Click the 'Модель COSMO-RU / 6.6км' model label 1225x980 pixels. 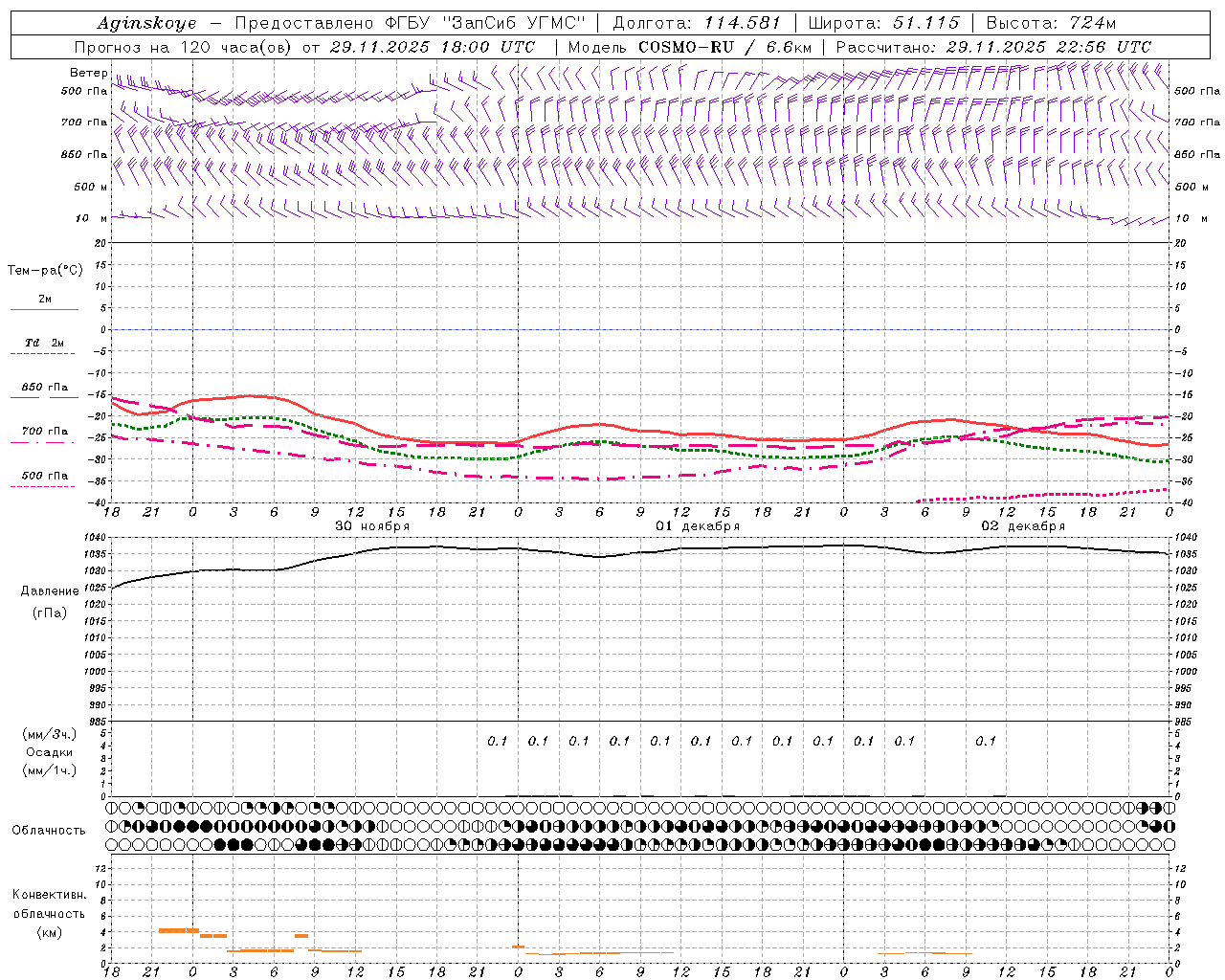[689, 47]
